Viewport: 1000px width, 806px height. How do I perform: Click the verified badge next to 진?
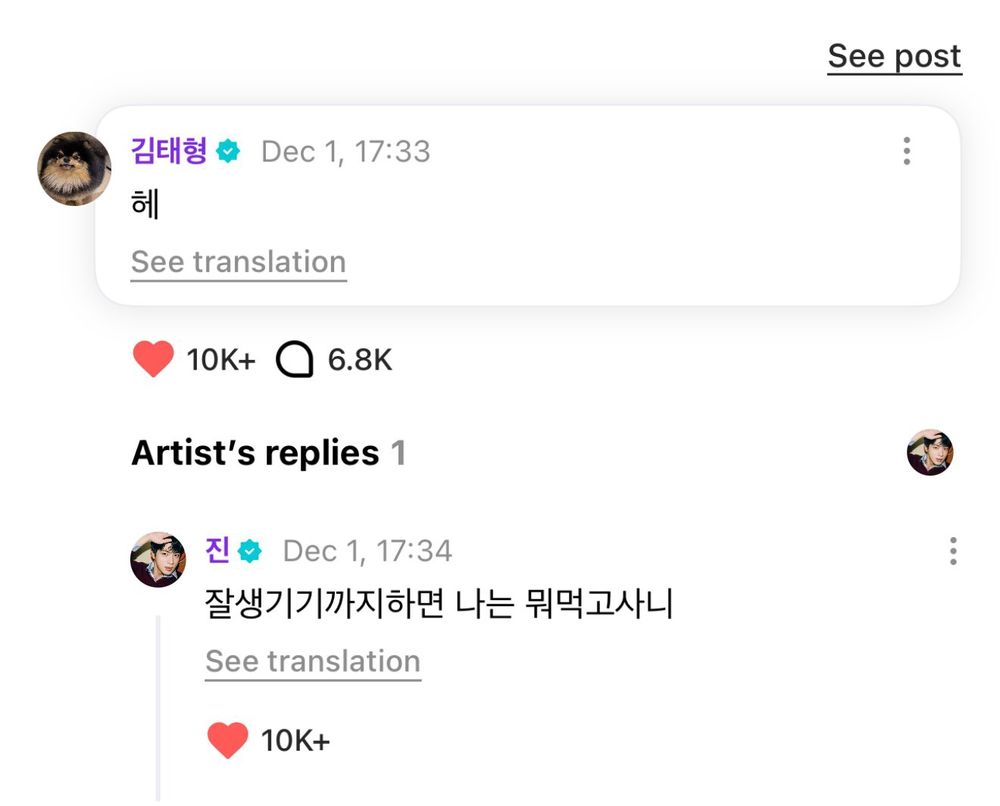251,551
